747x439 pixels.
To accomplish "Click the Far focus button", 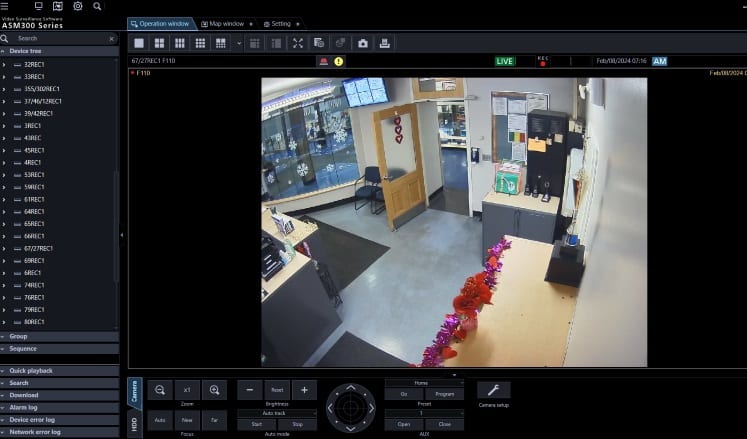I will click(x=214, y=420).
